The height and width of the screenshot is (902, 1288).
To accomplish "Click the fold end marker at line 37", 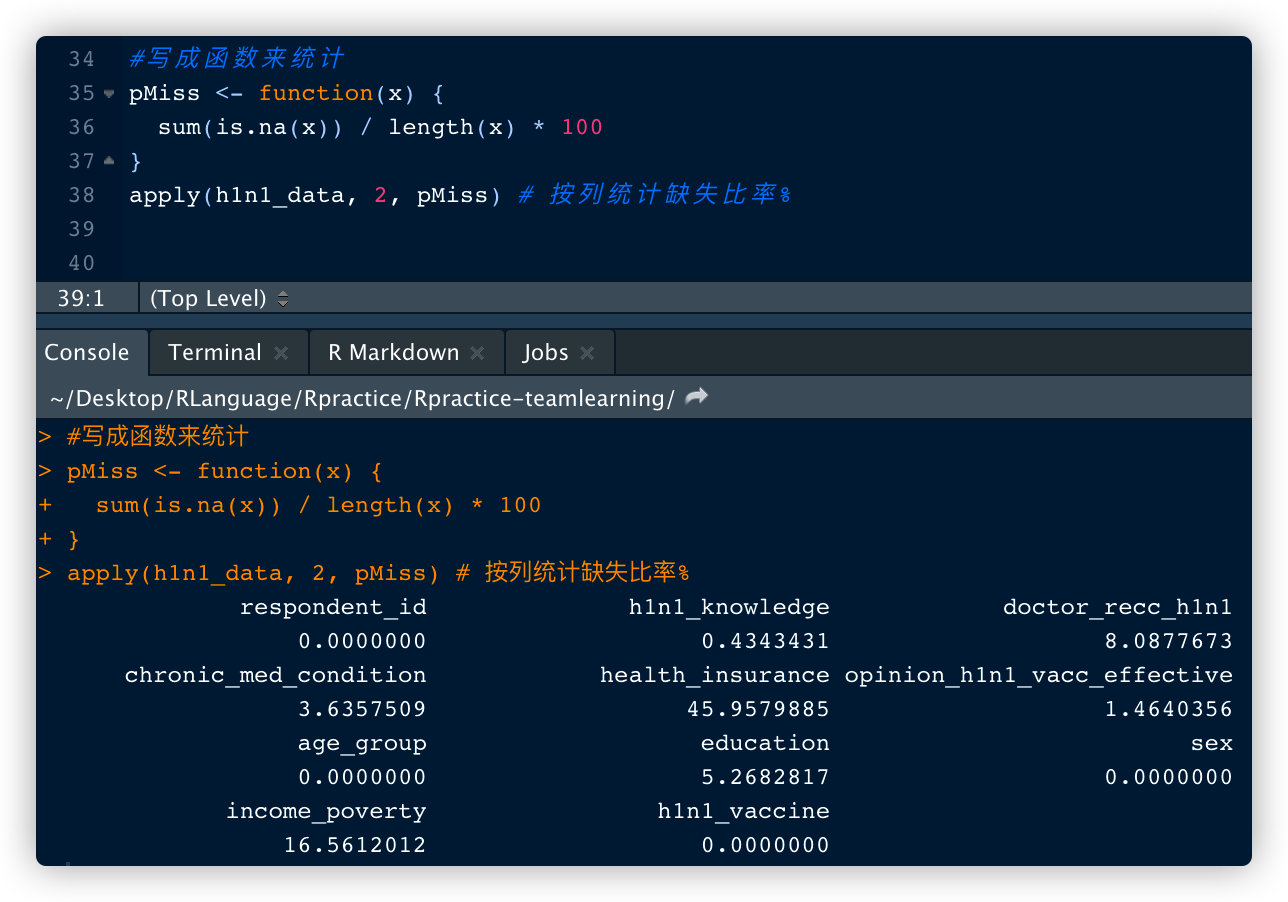I will point(109,161).
